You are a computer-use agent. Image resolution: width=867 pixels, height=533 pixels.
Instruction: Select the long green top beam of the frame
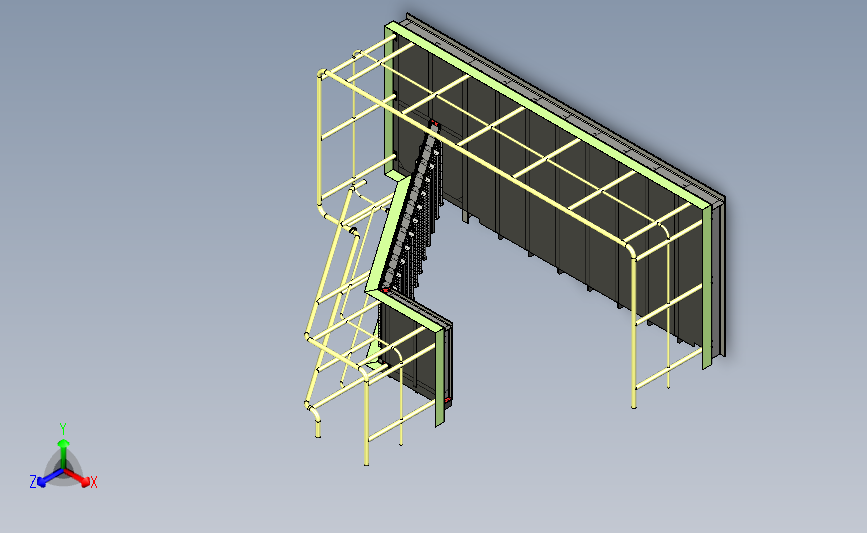(x=550, y=116)
